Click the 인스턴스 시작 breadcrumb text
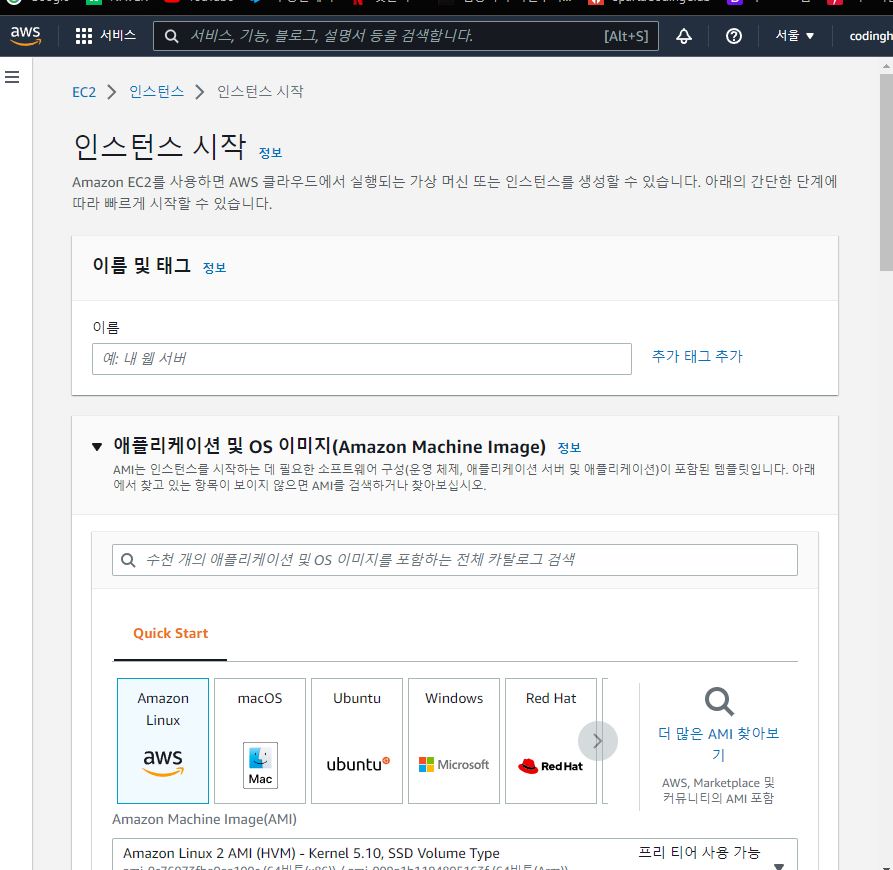 click(260, 92)
